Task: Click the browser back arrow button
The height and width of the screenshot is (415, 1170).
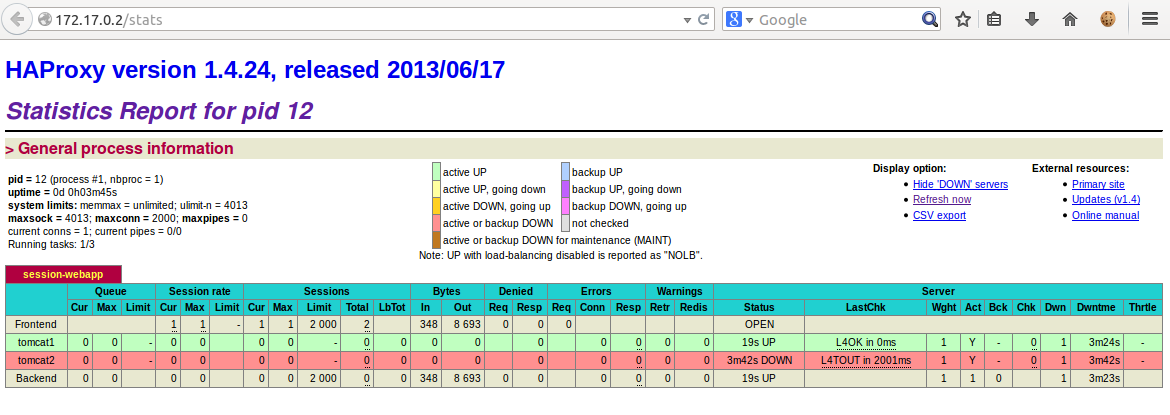Action: 16,19
